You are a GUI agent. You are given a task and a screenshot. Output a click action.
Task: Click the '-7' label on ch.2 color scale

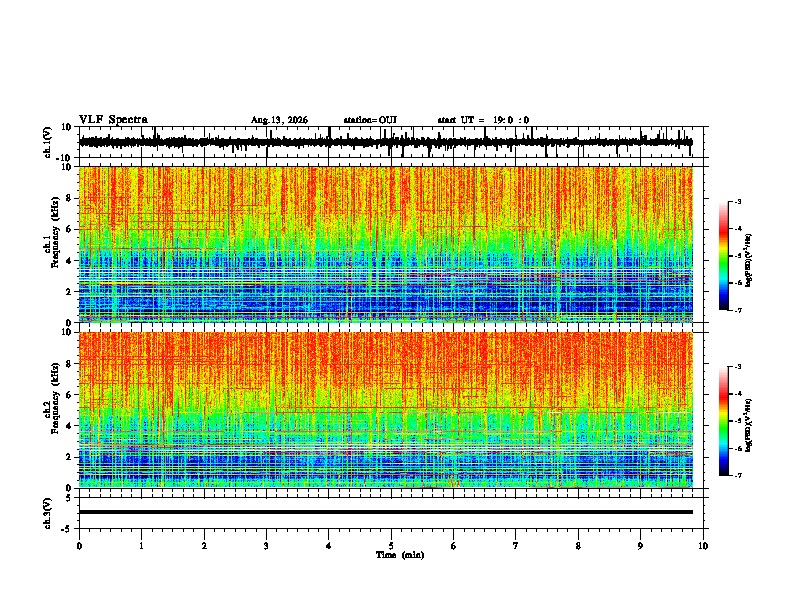point(737,475)
